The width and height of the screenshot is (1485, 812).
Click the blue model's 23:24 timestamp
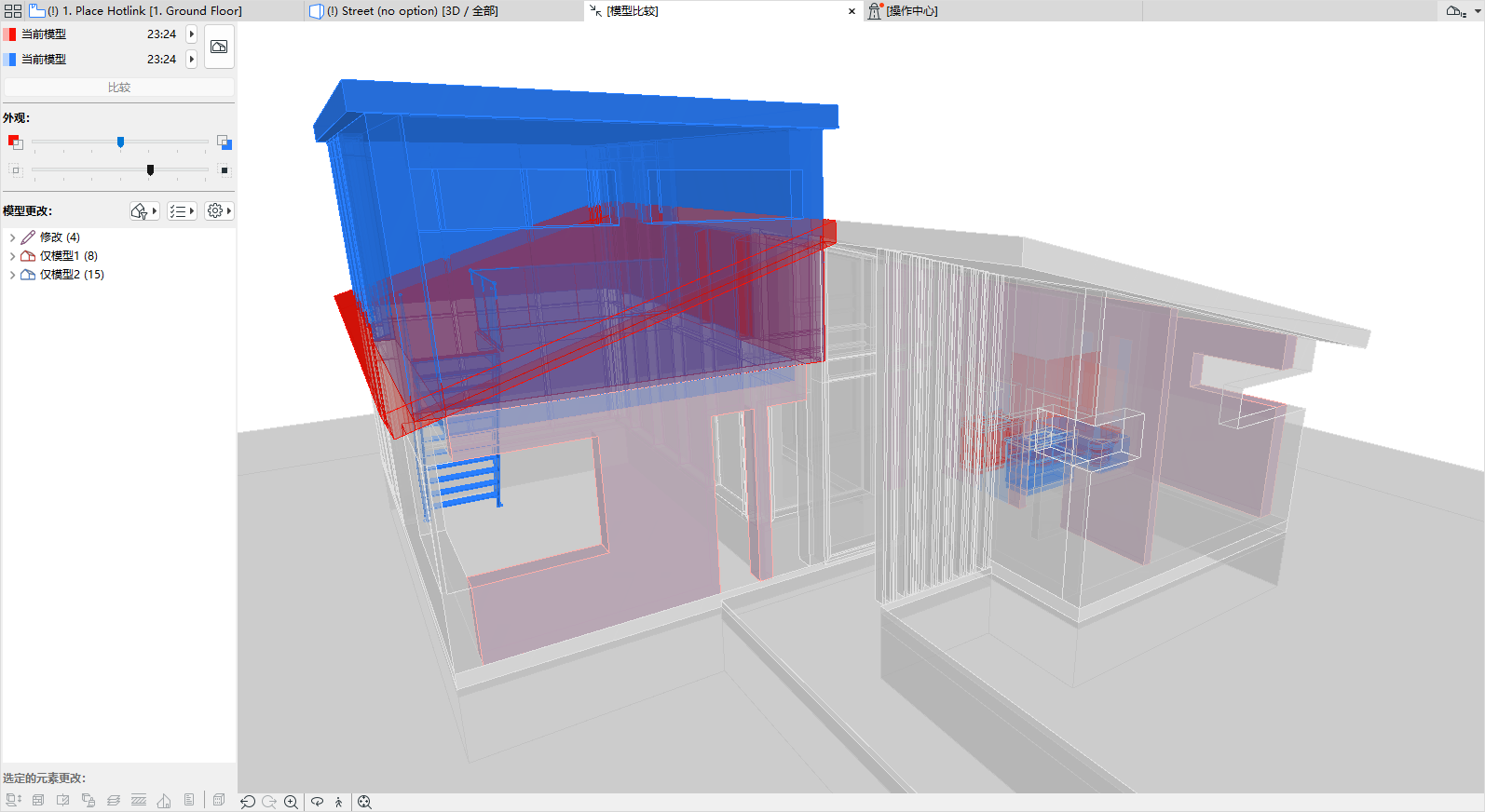(161, 60)
